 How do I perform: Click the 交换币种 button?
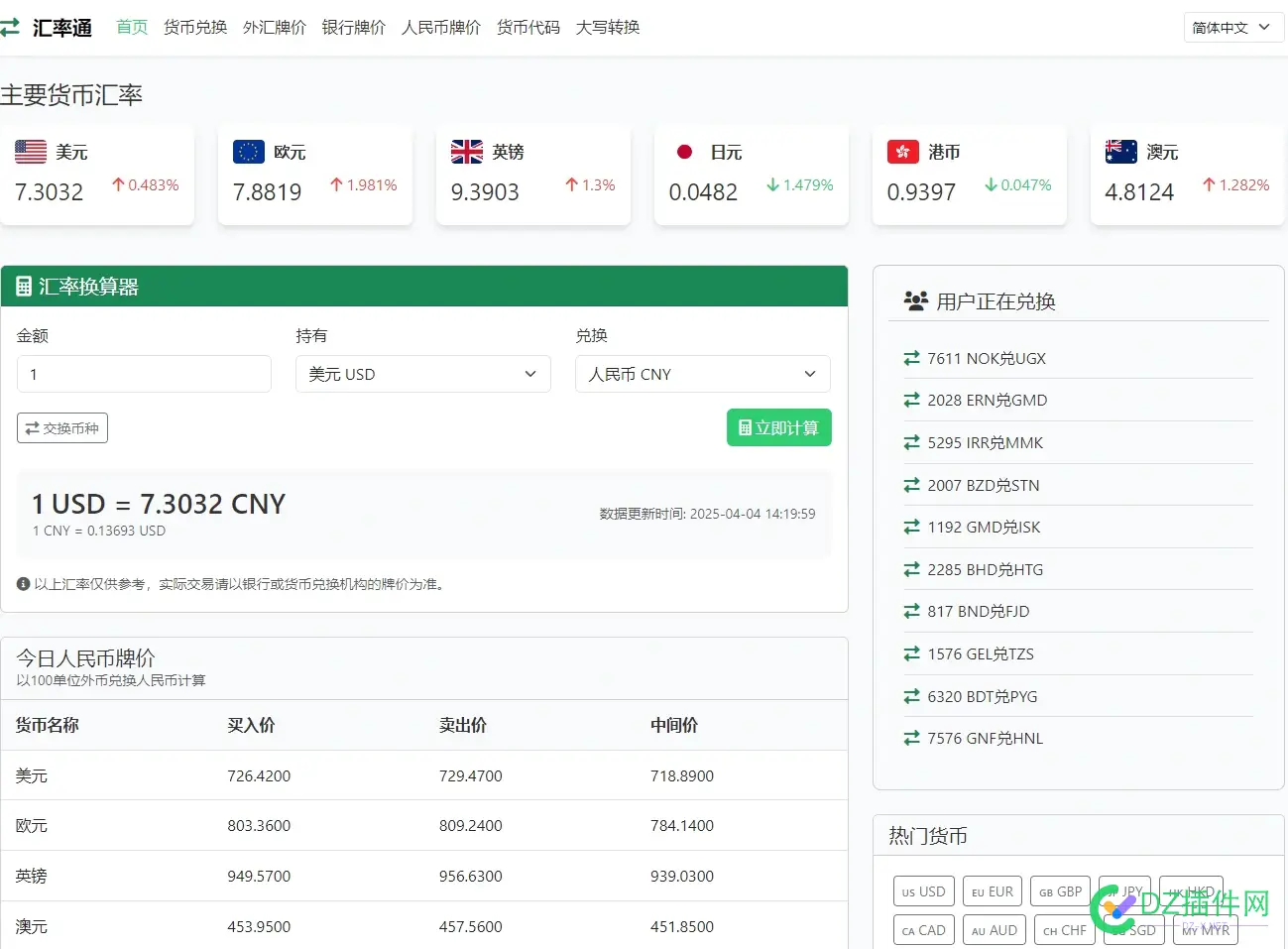tap(61, 427)
